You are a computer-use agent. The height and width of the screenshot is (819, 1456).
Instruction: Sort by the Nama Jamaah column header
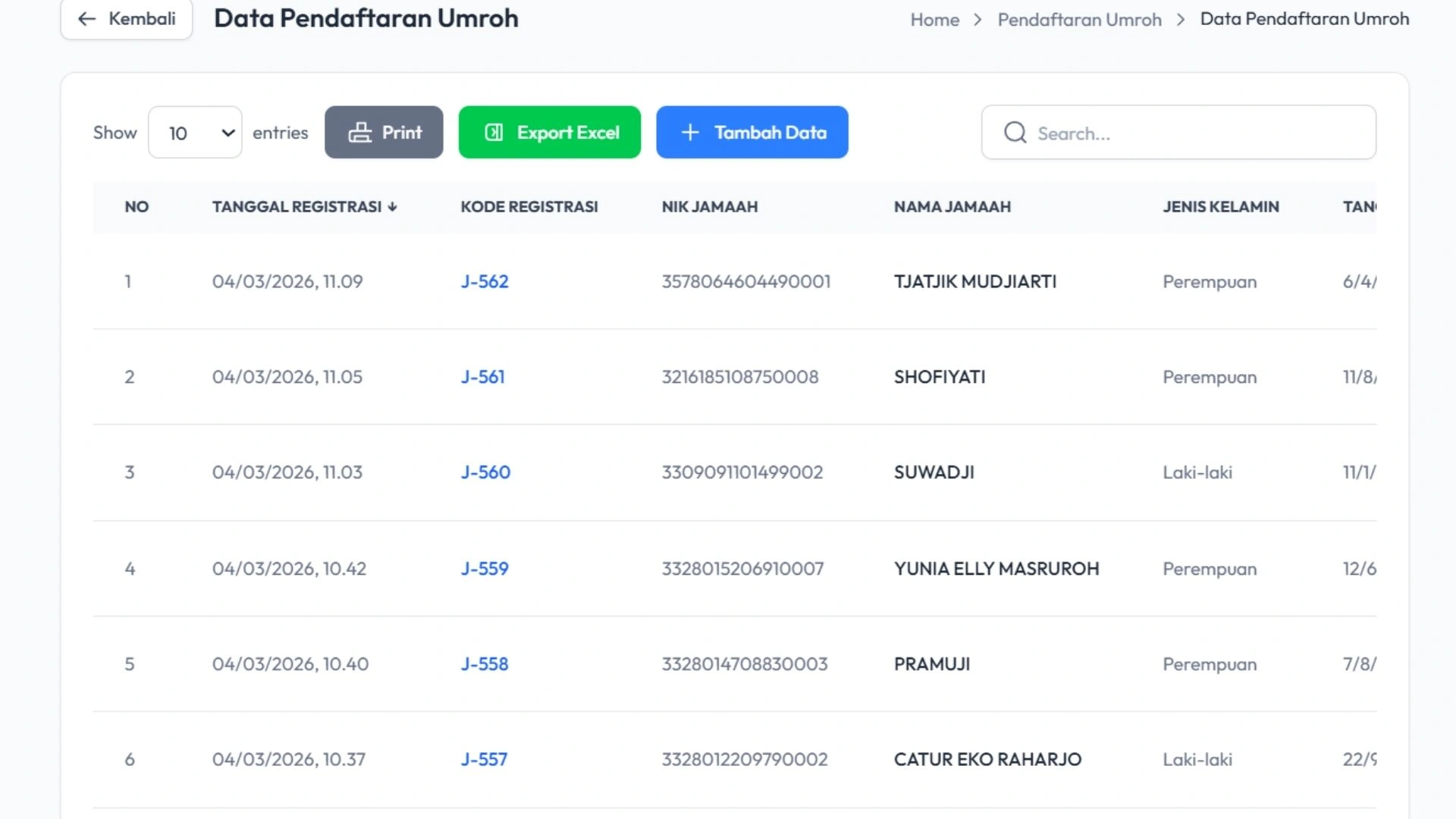click(x=952, y=207)
